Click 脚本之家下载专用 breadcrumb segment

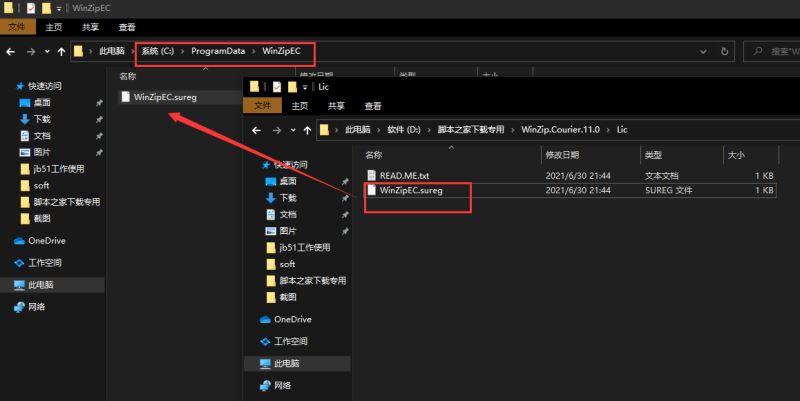[x=470, y=130]
